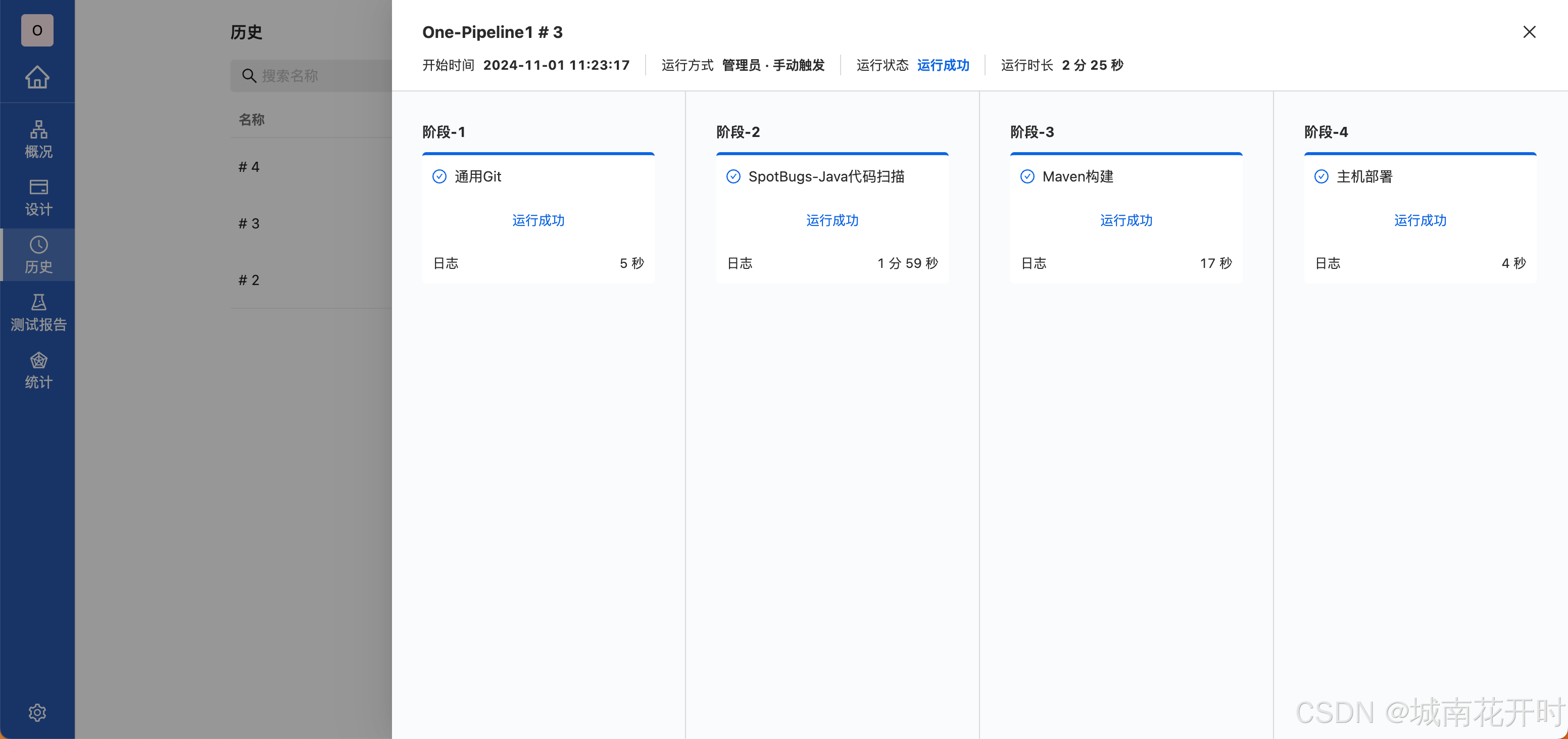1568x739 pixels.
Task: Click 运行成功 status in Maven构建 card
Action: (1126, 220)
